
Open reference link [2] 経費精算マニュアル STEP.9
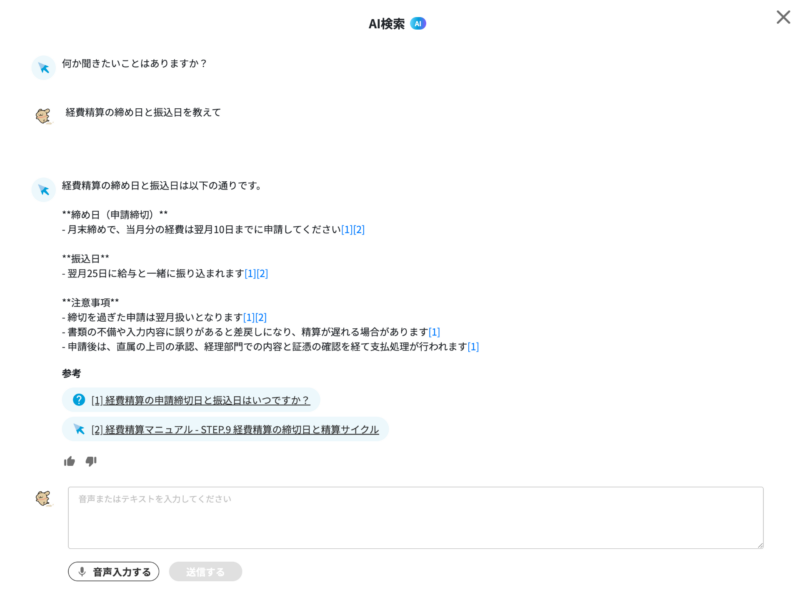(235, 430)
